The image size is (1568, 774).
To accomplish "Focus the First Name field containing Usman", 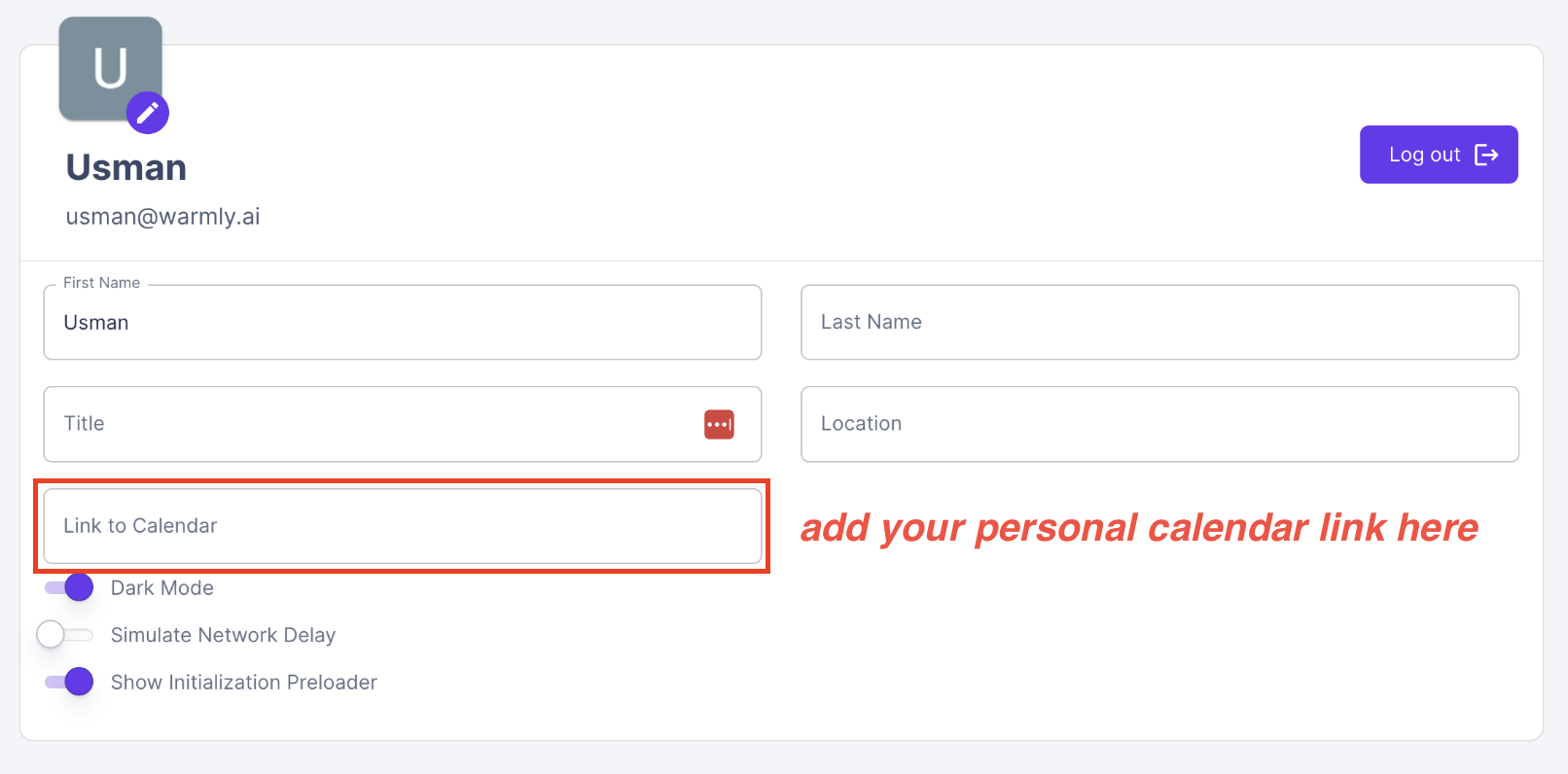I will (402, 323).
